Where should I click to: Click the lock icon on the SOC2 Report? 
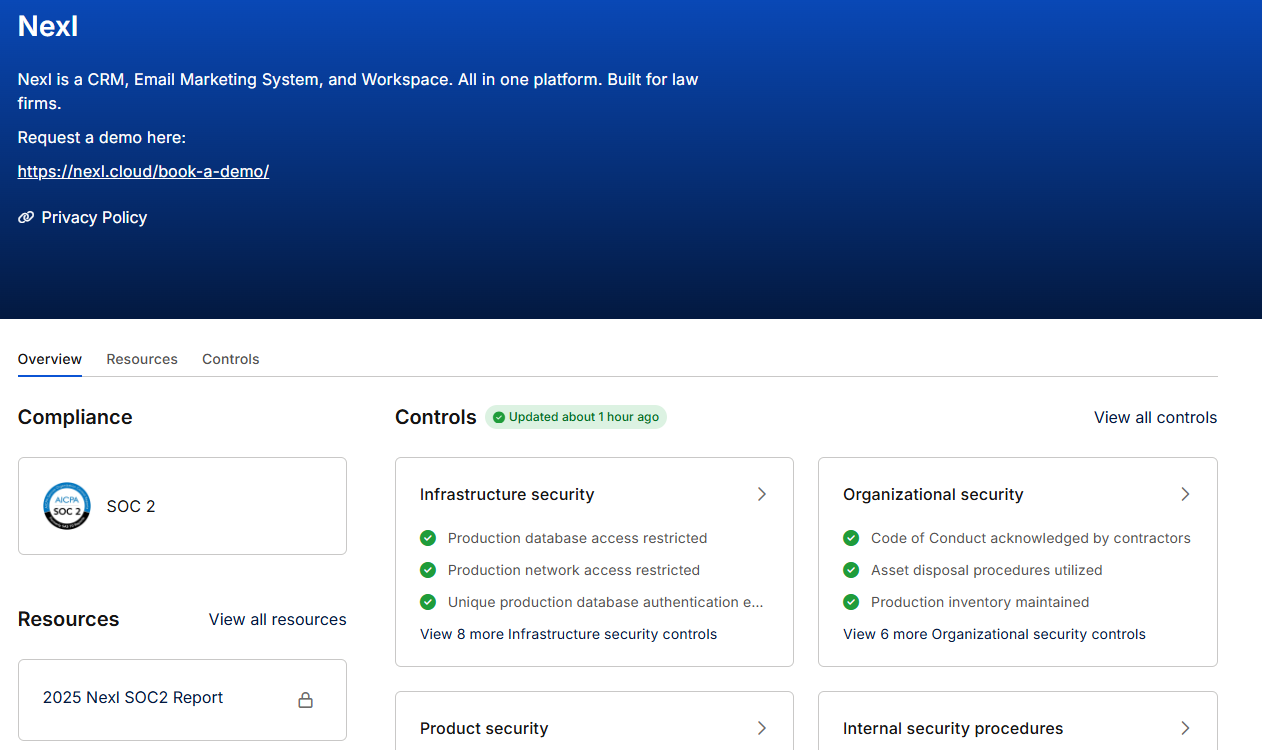click(x=305, y=700)
